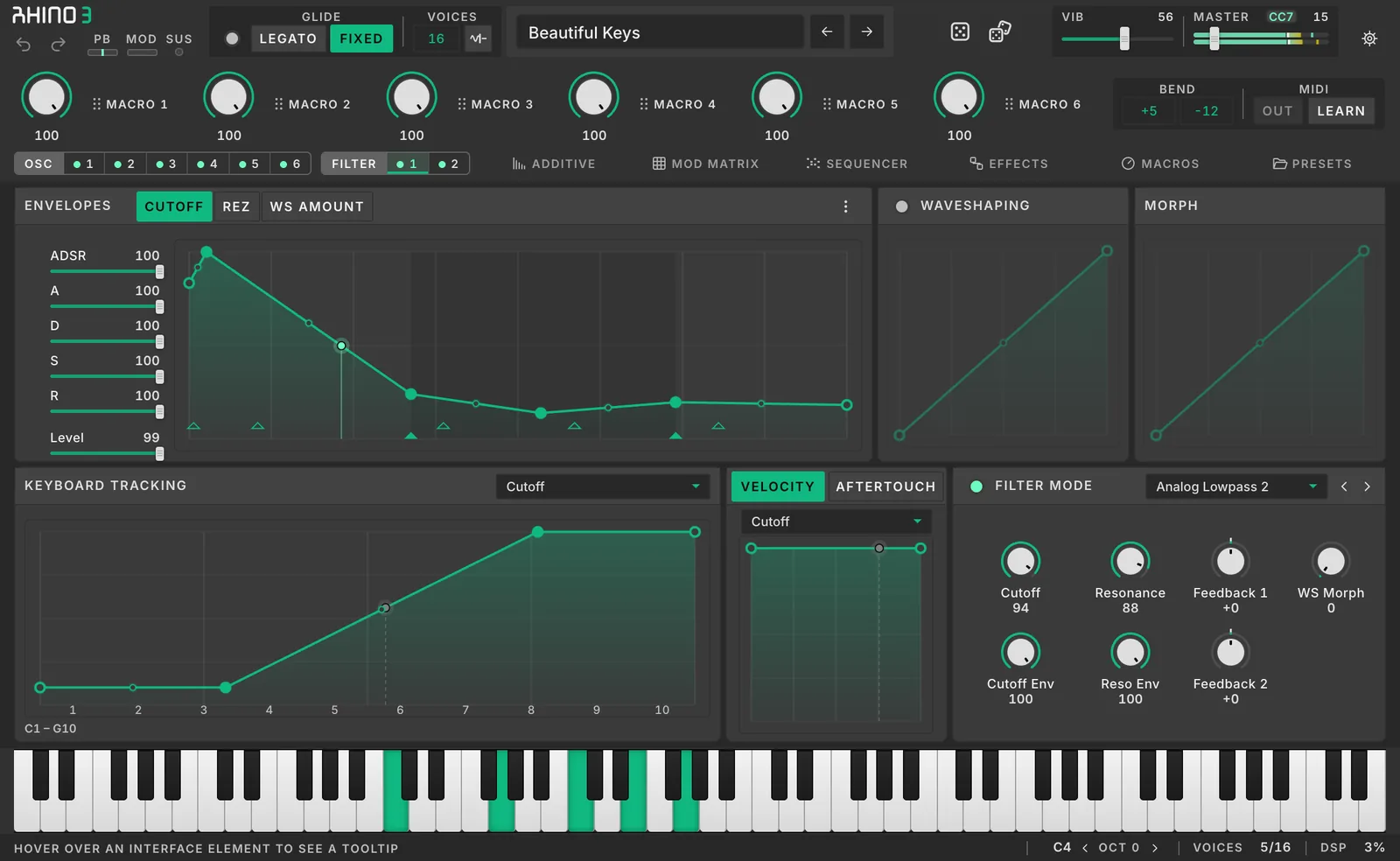Open the Mod Matrix tab

tap(705, 164)
